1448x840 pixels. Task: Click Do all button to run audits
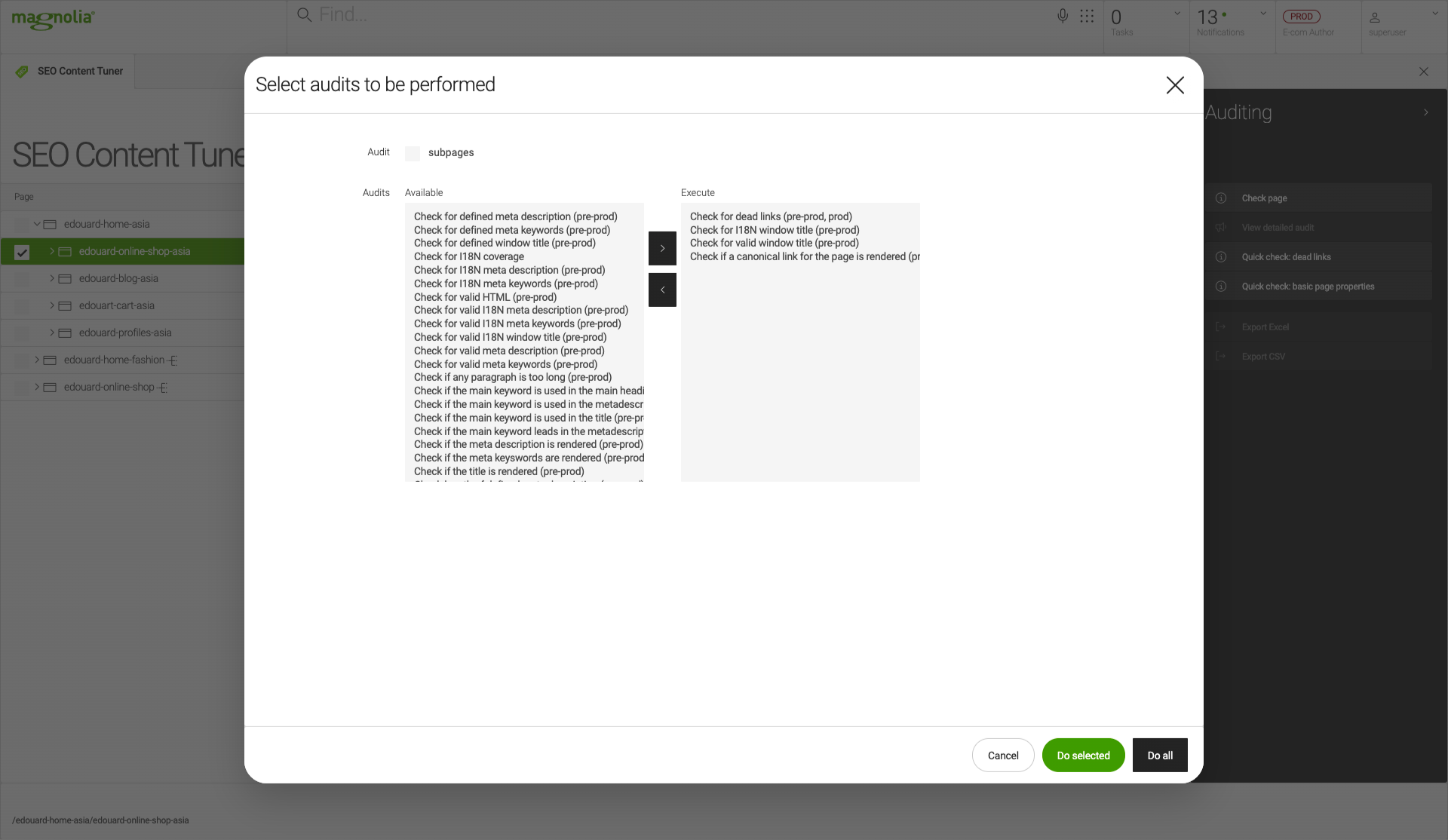click(1160, 755)
